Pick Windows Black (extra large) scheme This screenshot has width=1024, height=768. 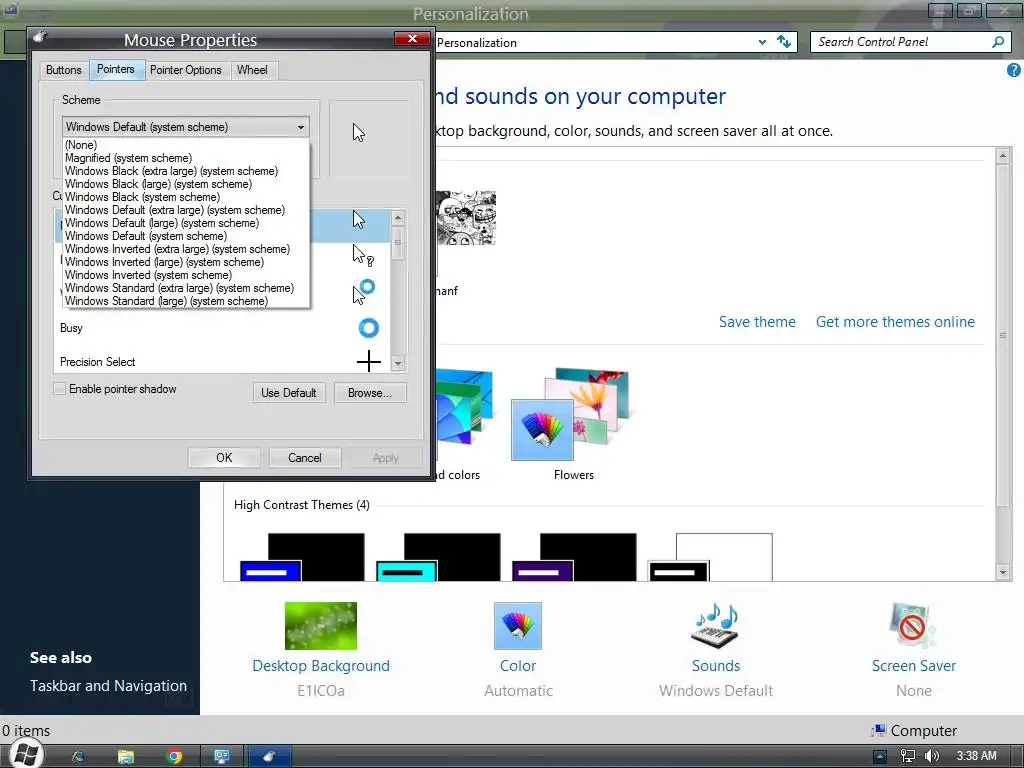coord(186,171)
